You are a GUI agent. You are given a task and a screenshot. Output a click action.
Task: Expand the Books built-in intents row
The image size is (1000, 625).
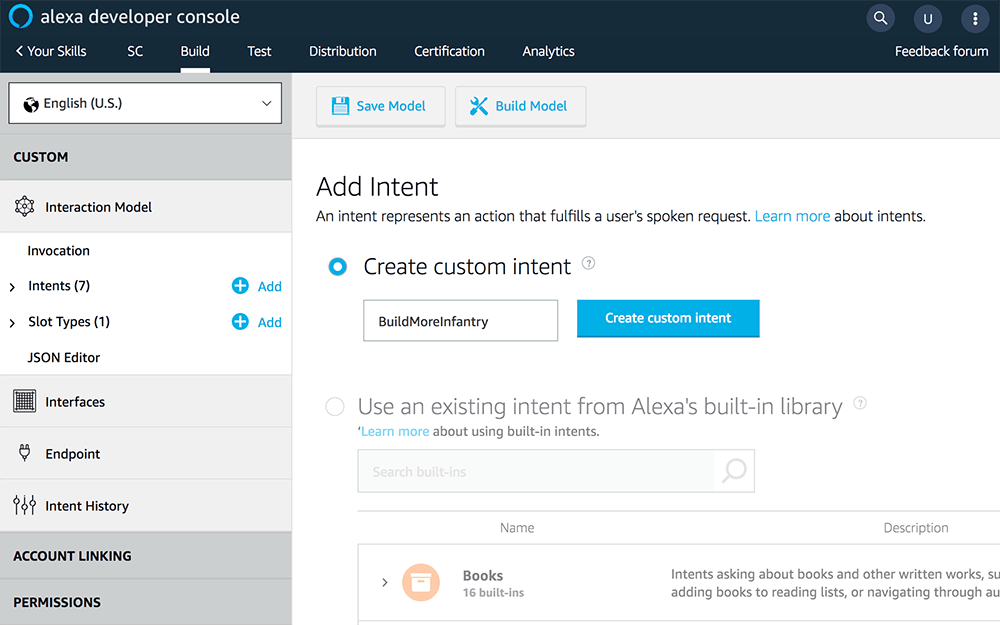(384, 582)
